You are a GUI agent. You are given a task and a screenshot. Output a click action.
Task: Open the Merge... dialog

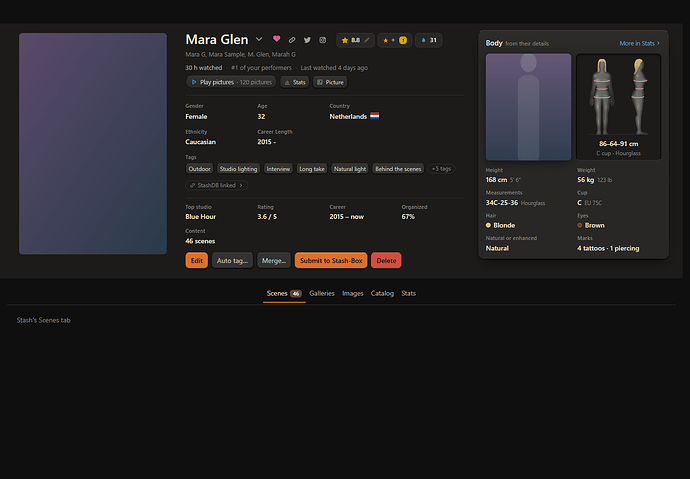(x=274, y=260)
